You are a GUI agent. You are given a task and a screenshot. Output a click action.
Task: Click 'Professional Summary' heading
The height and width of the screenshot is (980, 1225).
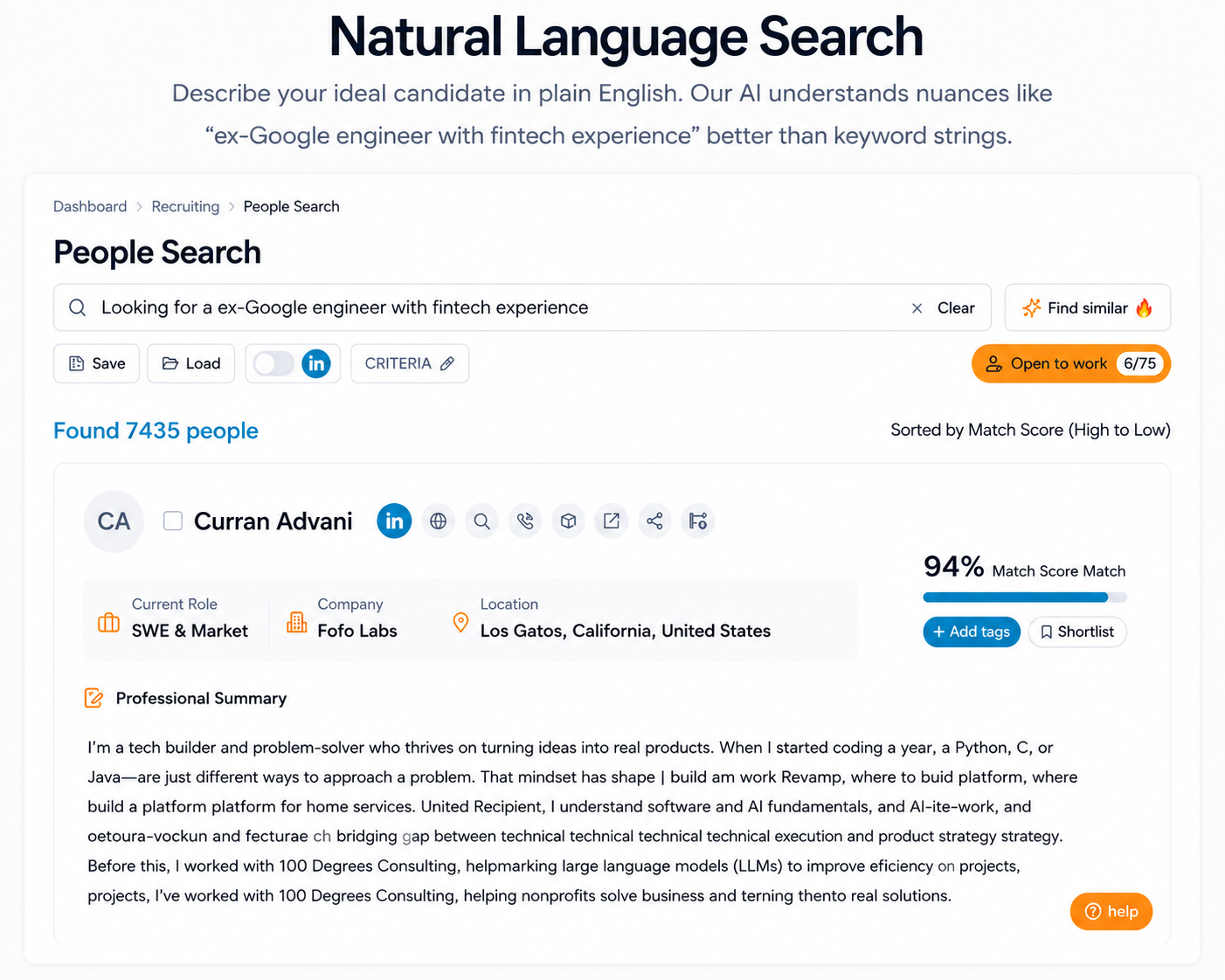(x=201, y=698)
